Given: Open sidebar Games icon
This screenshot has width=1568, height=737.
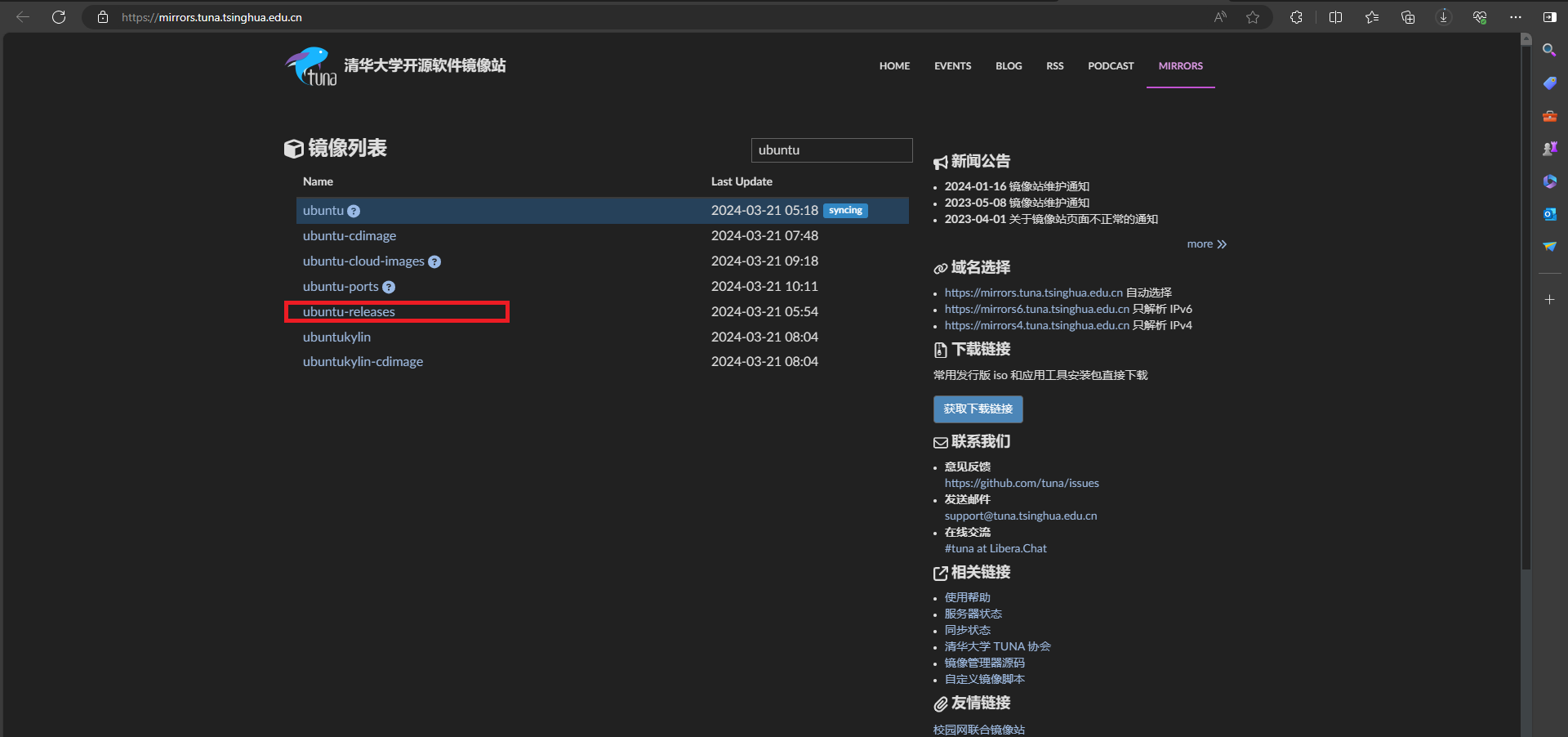Looking at the screenshot, I should (x=1549, y=149).
